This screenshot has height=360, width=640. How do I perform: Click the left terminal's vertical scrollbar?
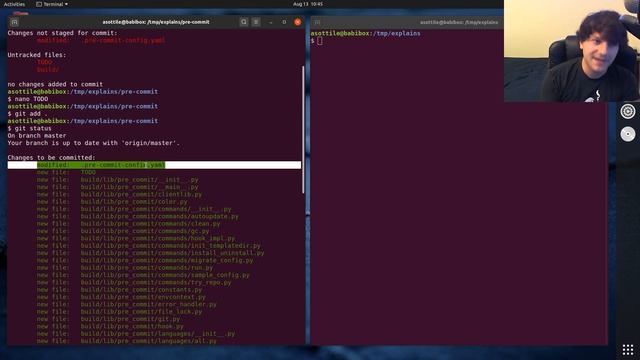[x=303, y=130]
